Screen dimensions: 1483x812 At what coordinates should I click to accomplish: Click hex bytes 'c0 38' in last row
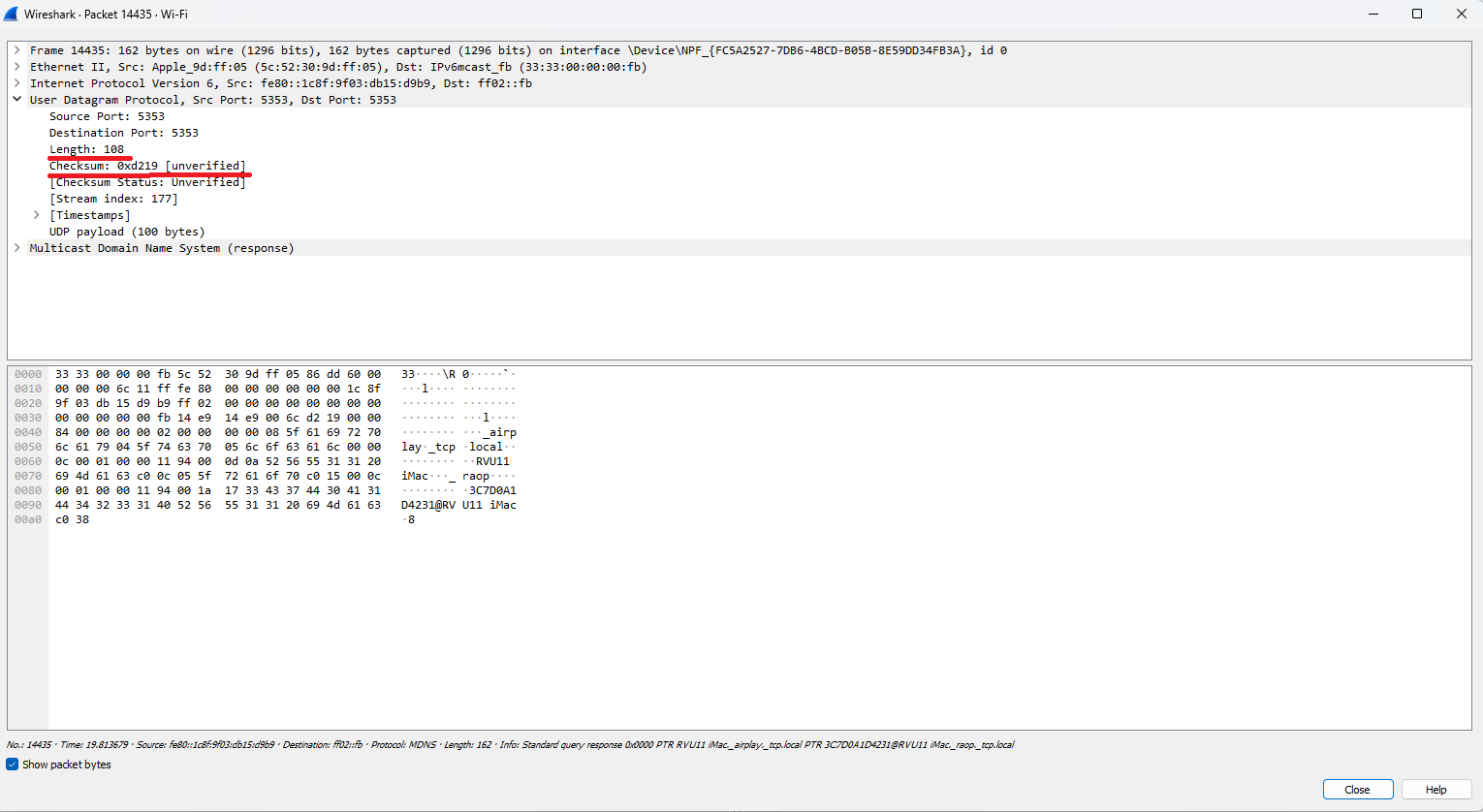[72, 519]
